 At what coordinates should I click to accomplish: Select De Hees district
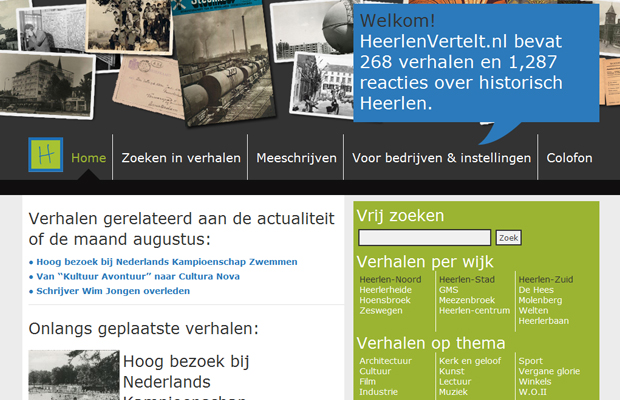tap(536, 290)
